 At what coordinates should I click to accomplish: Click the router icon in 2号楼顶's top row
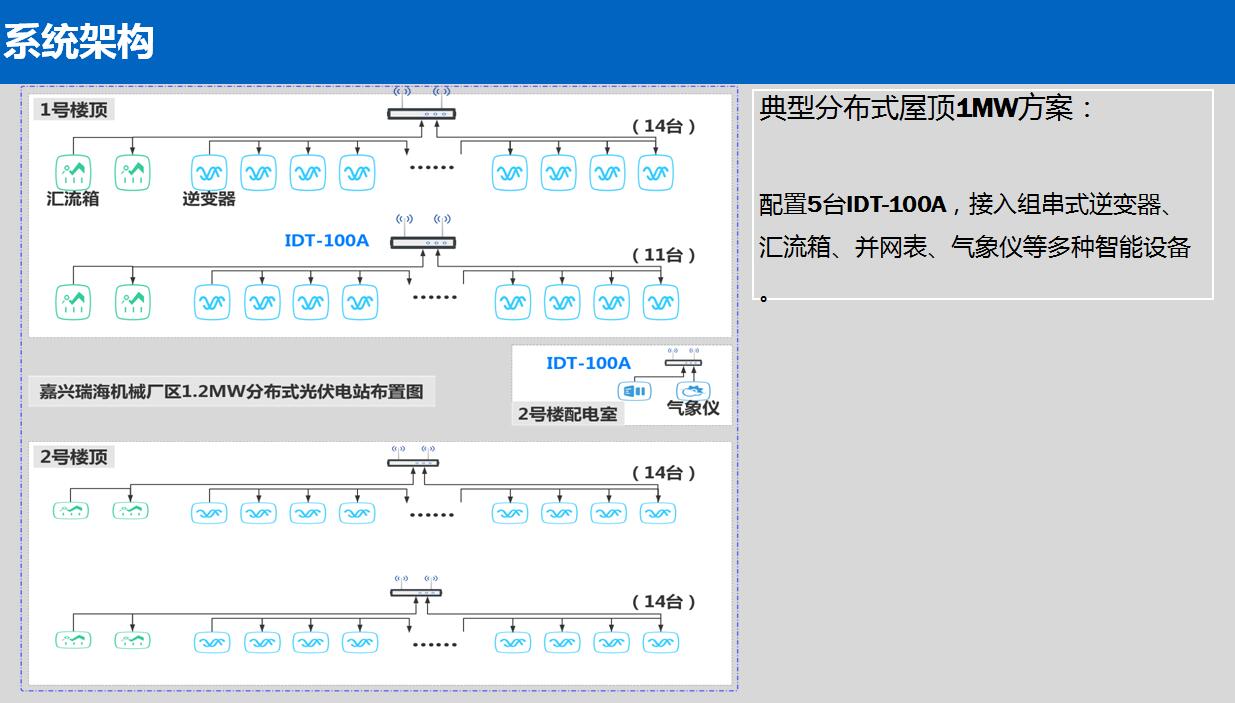(x=413, y=461)
